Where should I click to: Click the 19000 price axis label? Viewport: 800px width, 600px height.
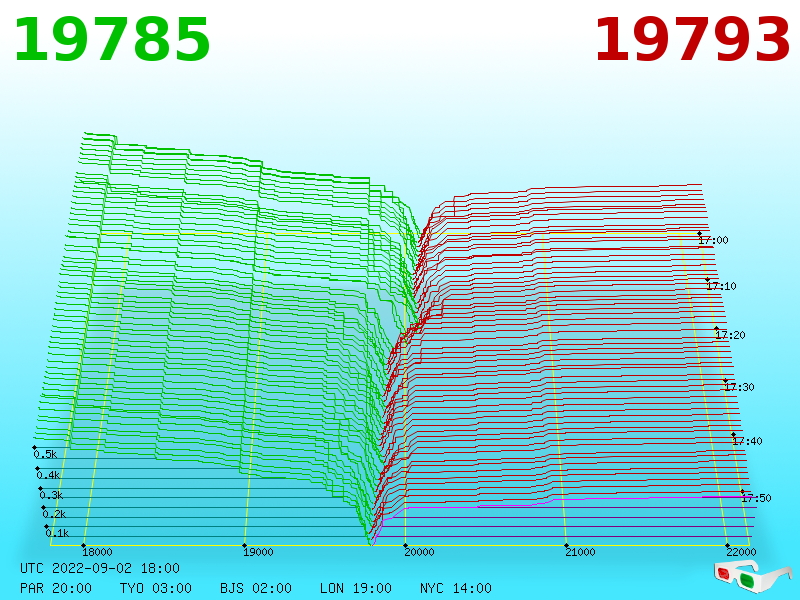pos(258,552)
